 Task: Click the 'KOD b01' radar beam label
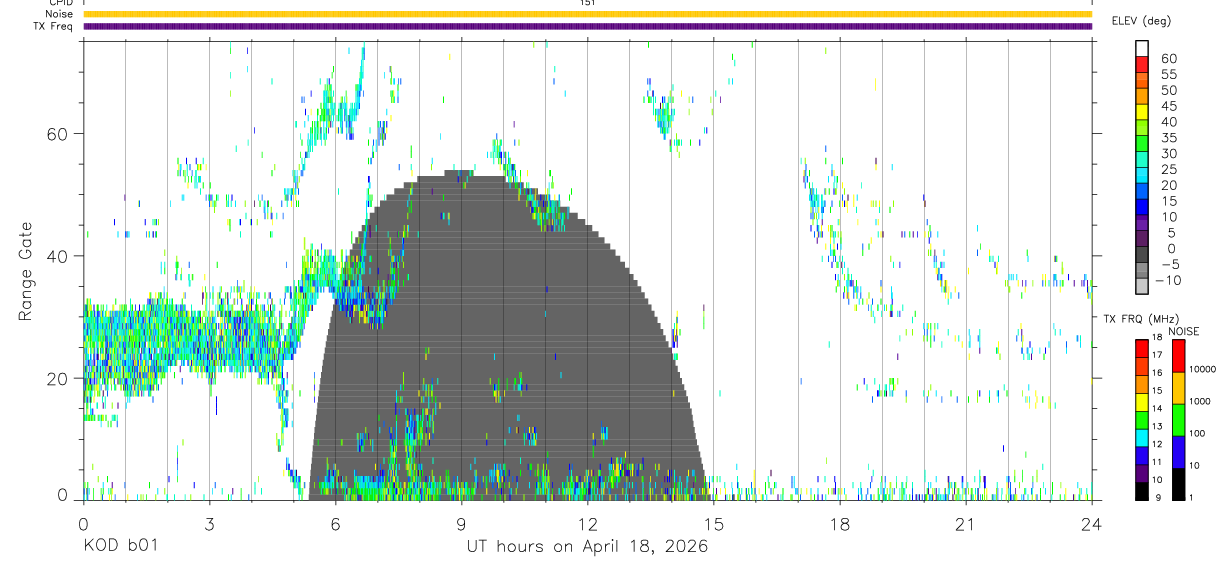(x=120, y=546)
